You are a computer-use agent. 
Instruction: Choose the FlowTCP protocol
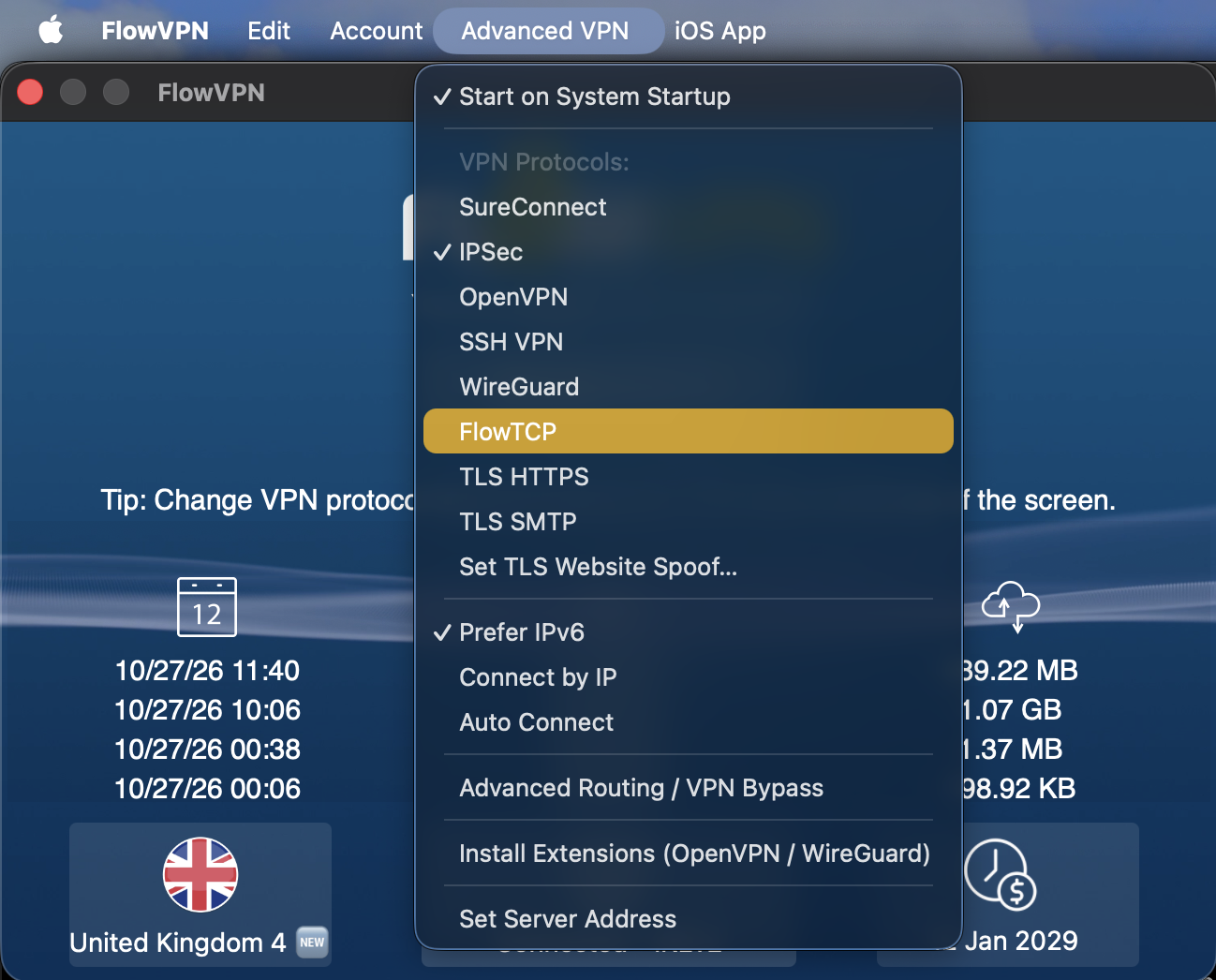click(689, 431)
